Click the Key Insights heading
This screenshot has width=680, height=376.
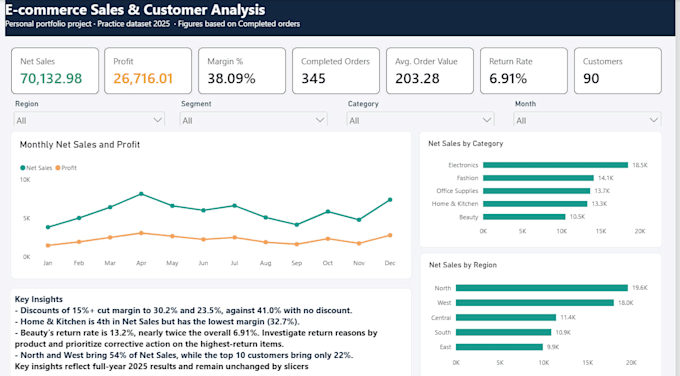tap(39, 299)
